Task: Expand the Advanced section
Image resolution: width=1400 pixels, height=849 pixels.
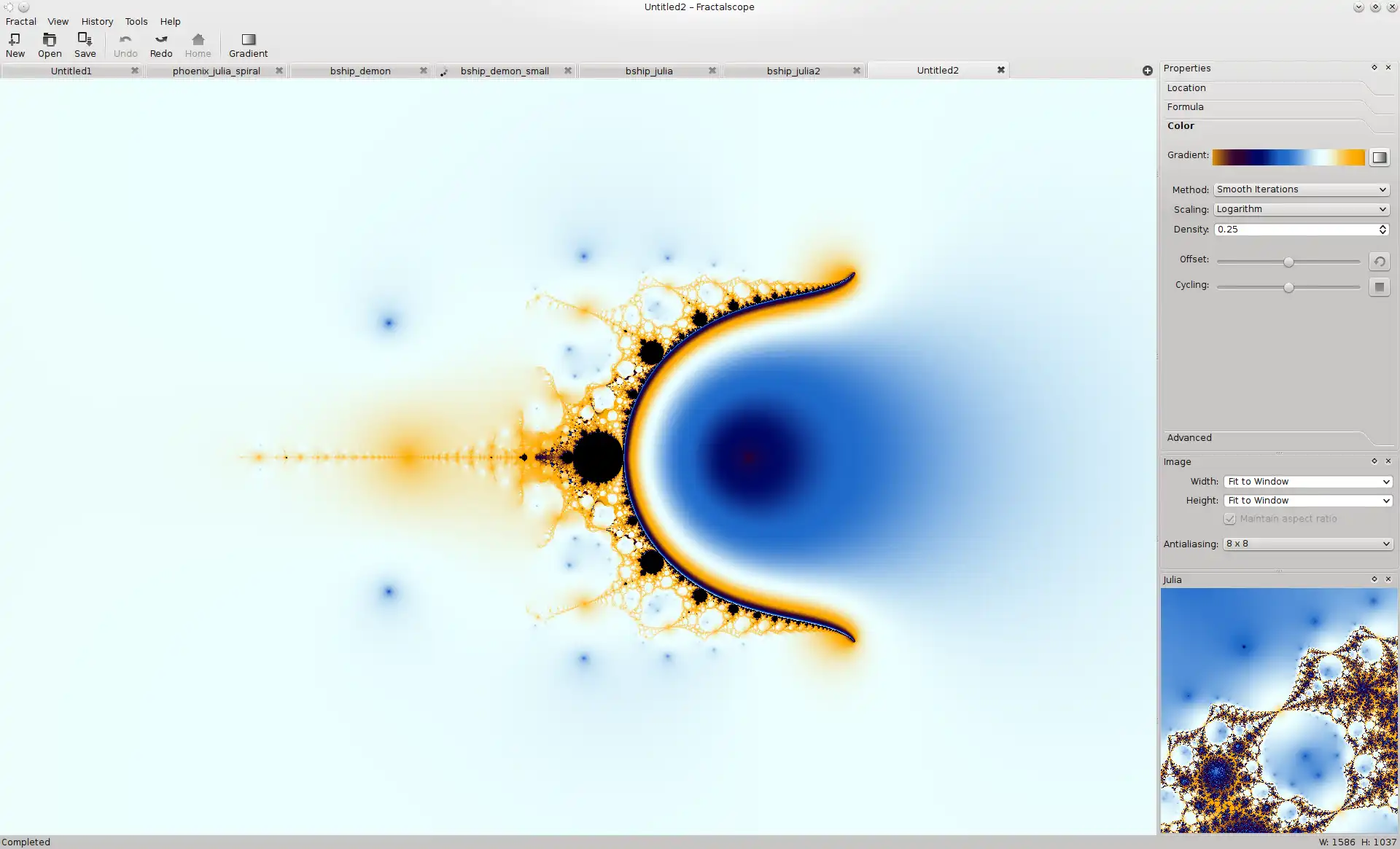Action: pyautogui.click(x=1189, y=437)
